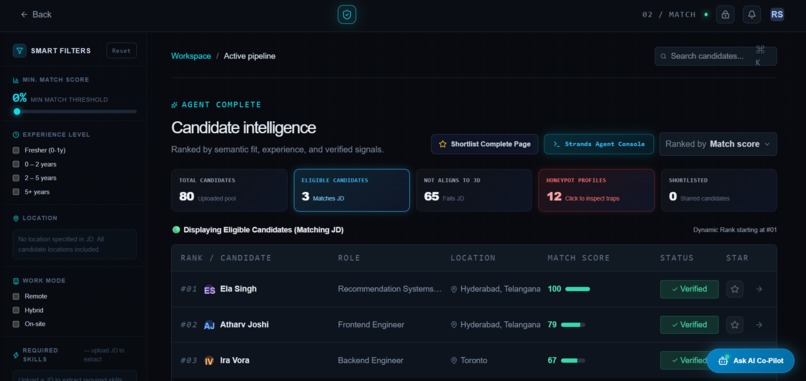
Task: Click the Frontend Engineer role cell
Action: [371, 324]
